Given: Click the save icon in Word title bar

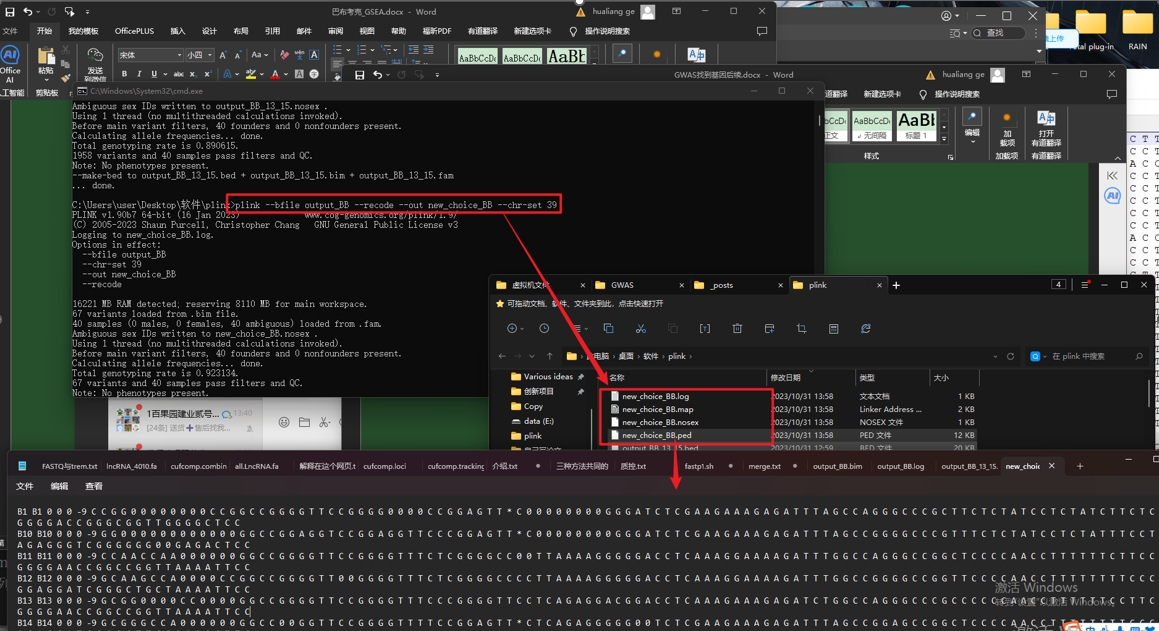Looking at the screenshot, I should coord(10,12).
